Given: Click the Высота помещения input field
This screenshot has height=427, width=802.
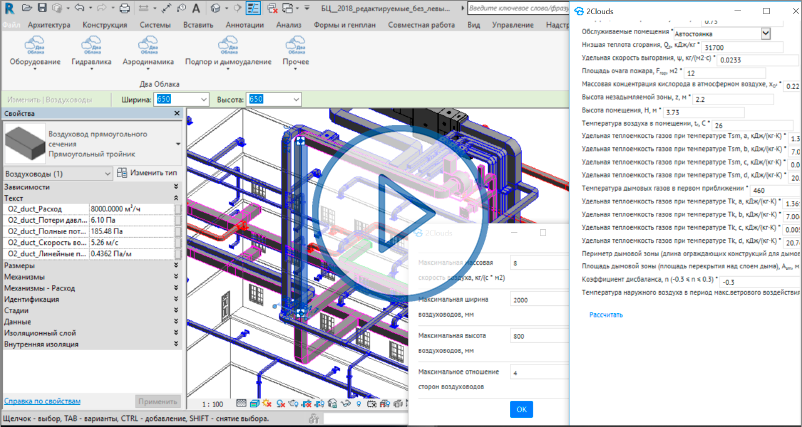Looking at the screenshot, I should [x=703, y=113].
